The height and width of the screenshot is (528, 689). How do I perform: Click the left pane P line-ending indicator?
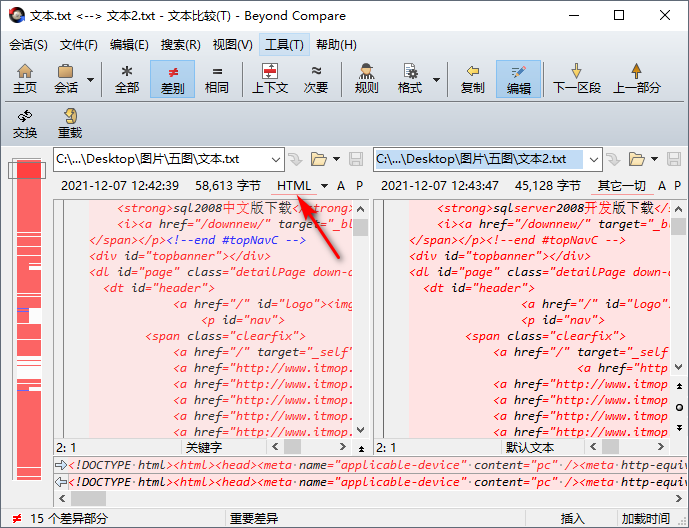point(359,186)
